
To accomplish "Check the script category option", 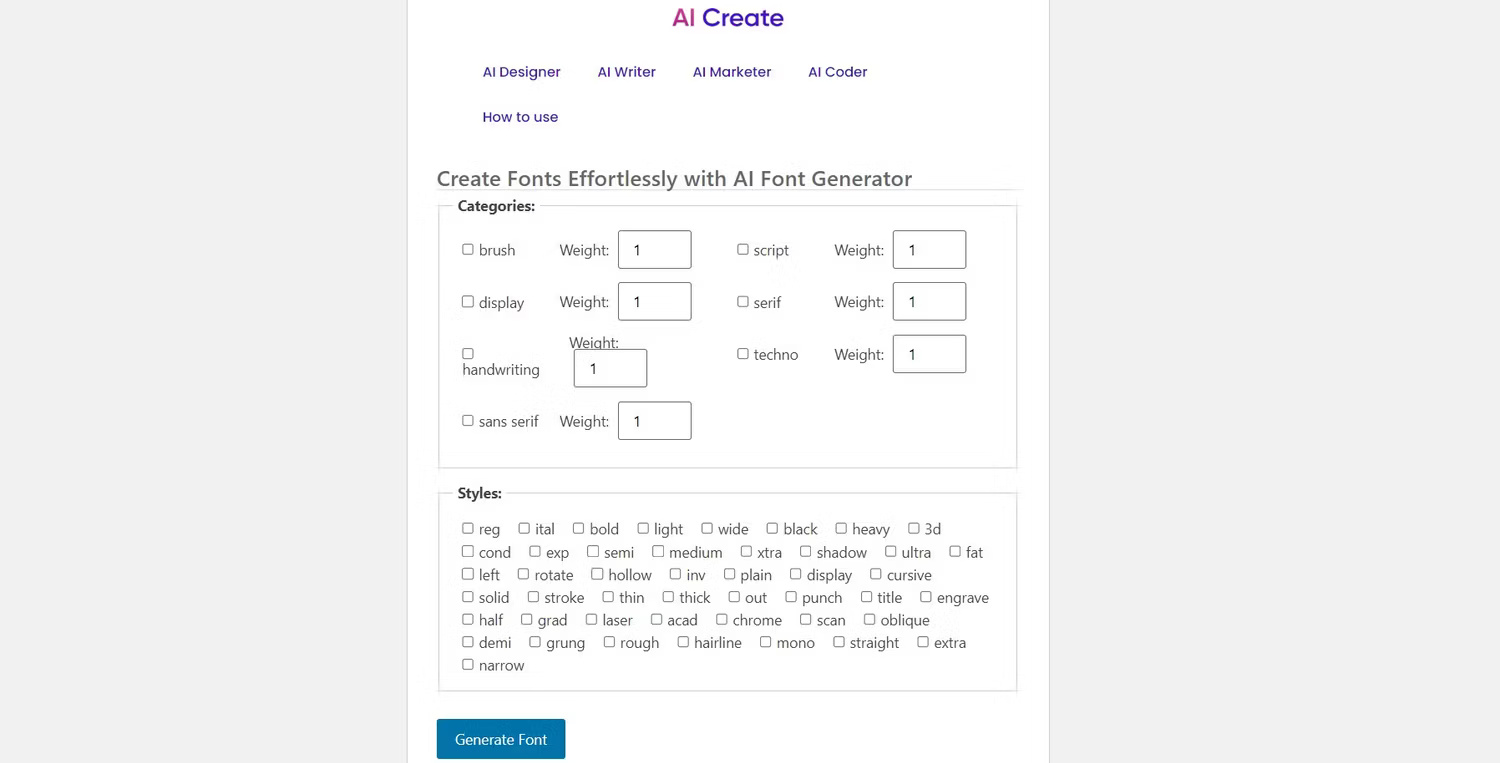I will [x=743, y=248].
